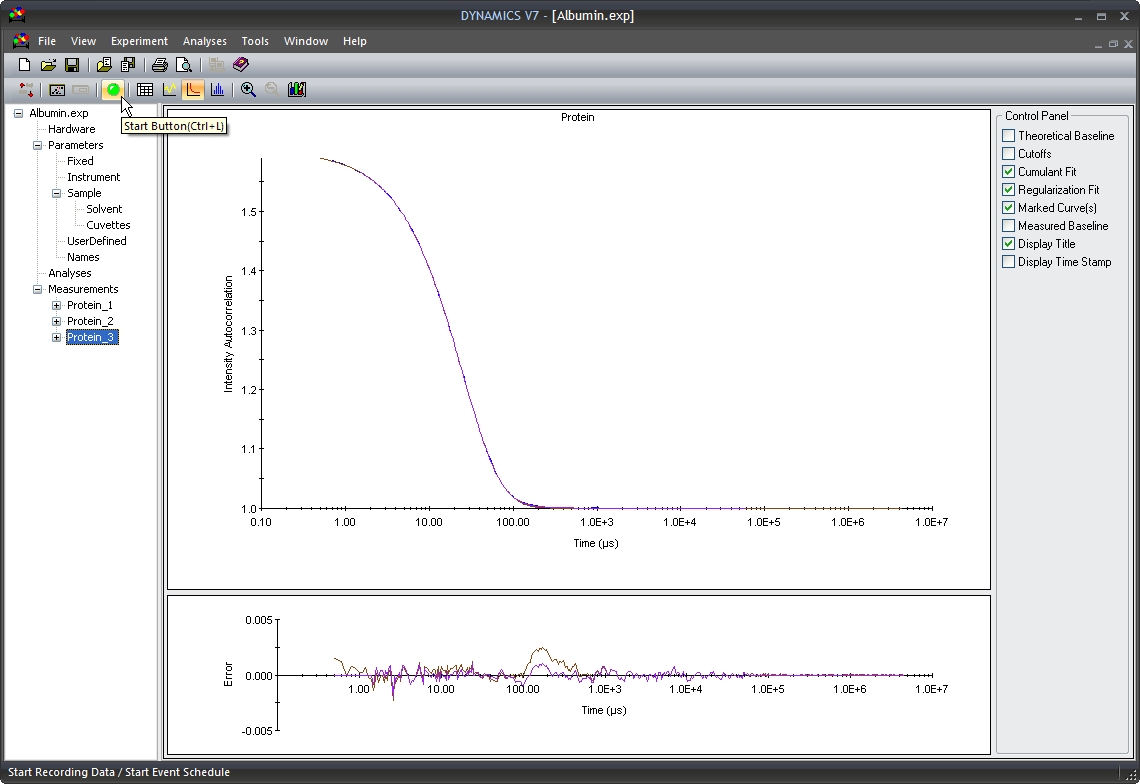Viewport: 1140px width, 784px height.
Task: Open the Help book icon
Action: pyautogui.click(x=240, y=64)
